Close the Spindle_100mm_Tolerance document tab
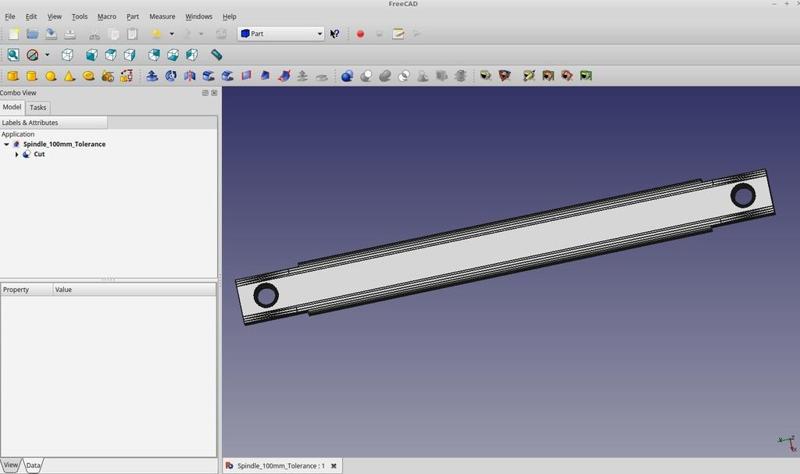The width and height of the screenshot is (800, 474). point(334,466)
